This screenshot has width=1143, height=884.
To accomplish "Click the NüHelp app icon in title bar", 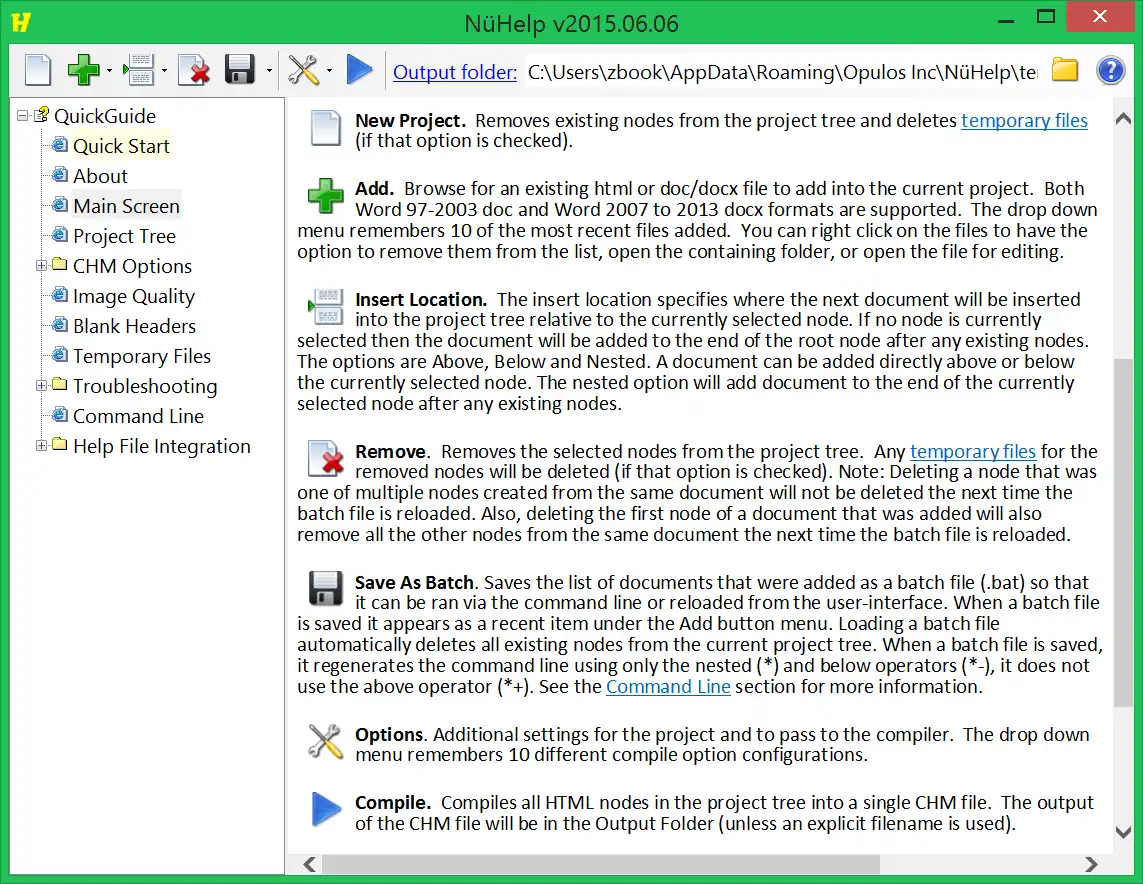I will [21, 23].
